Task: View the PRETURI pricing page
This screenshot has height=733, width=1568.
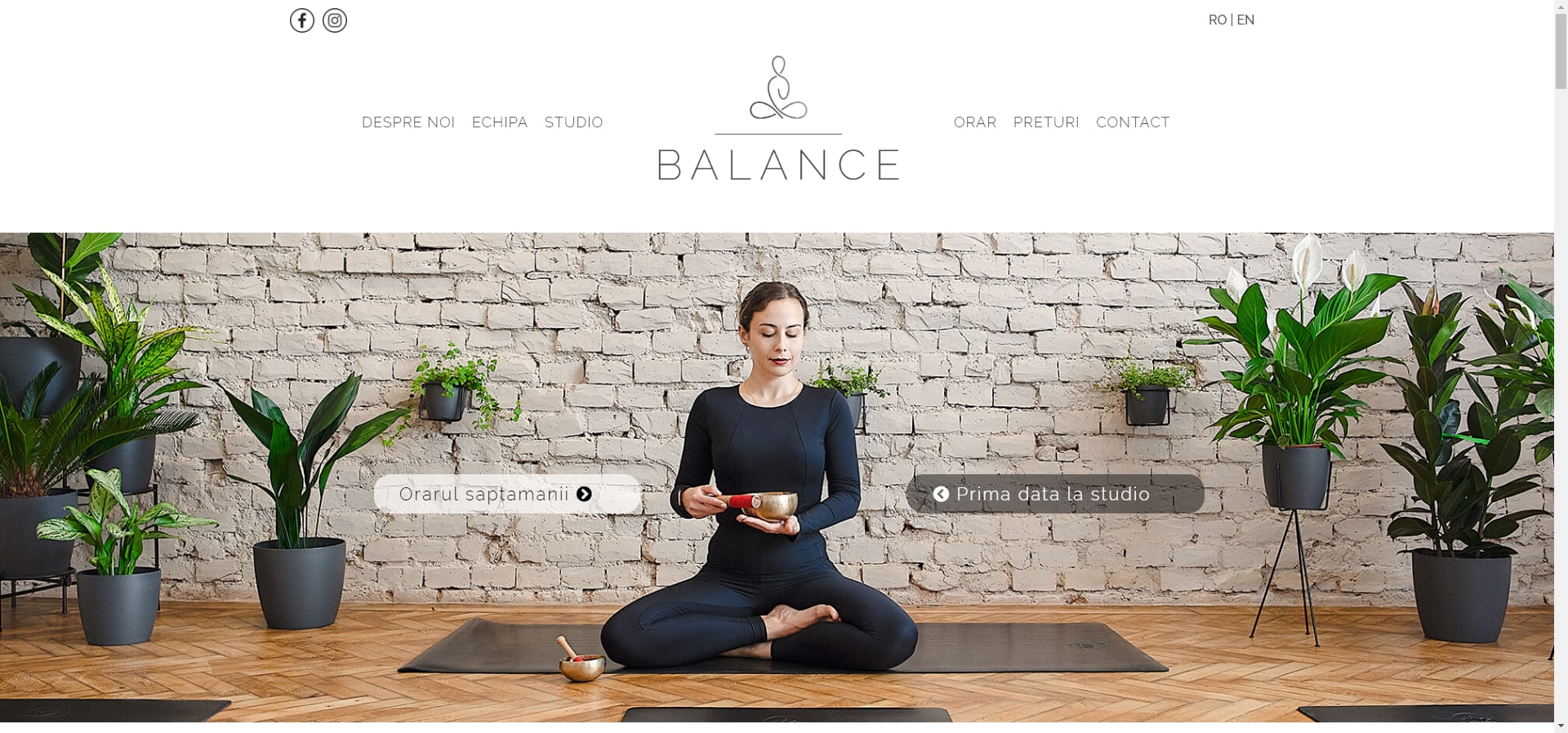Action: click(1046, 122)
